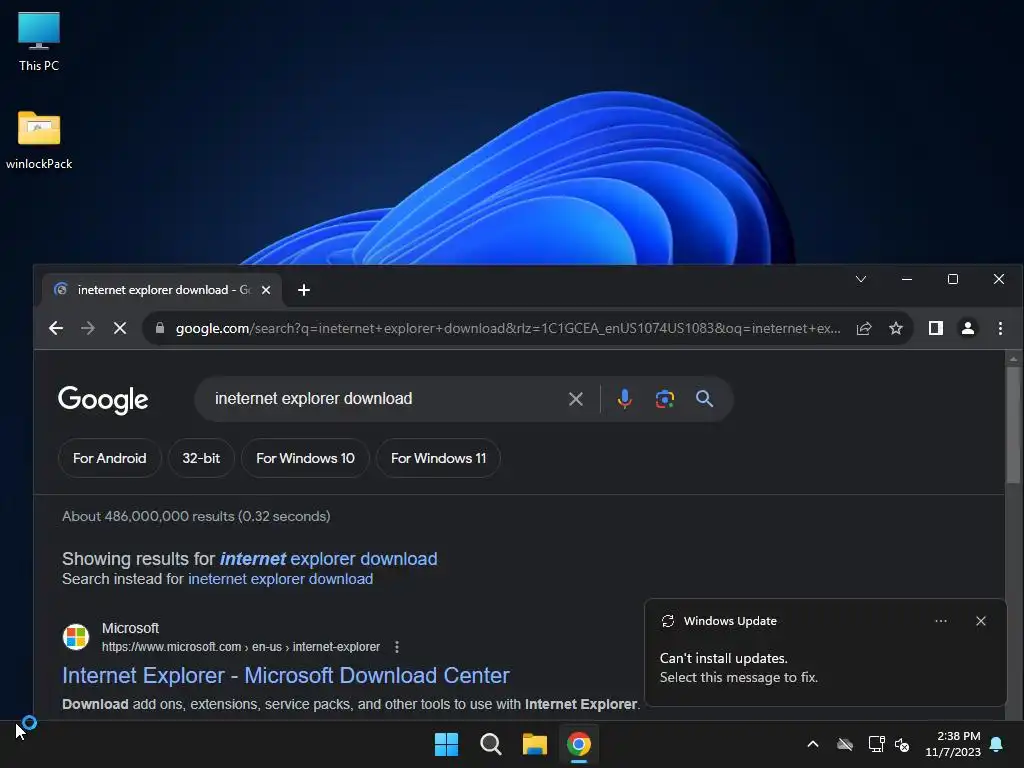Open the notification bell in the taskbar
The width and height of the screenshot is (1024, 768).
(997, 744)
